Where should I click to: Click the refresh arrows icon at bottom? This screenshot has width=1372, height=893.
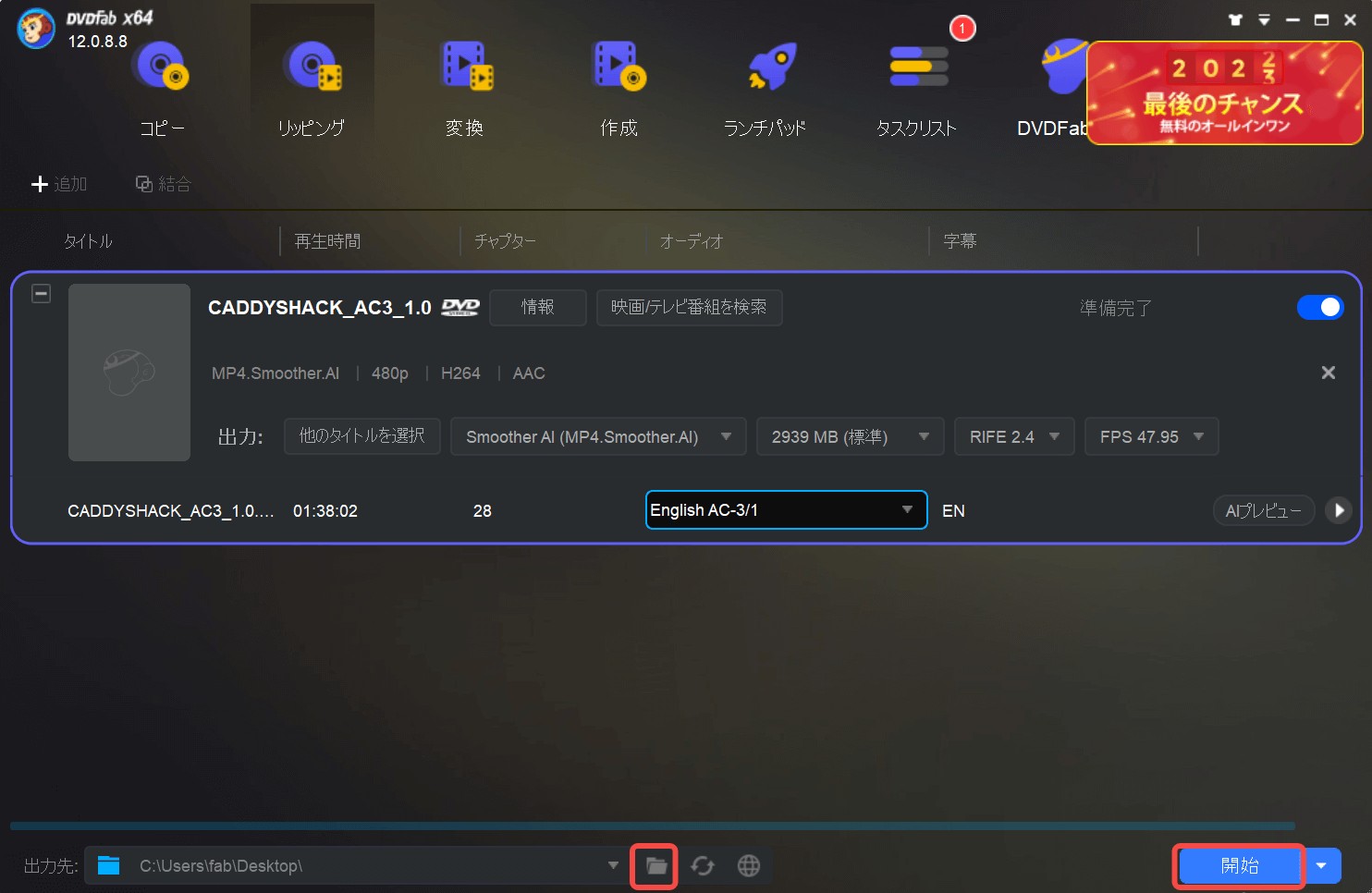tap(703, 866)
